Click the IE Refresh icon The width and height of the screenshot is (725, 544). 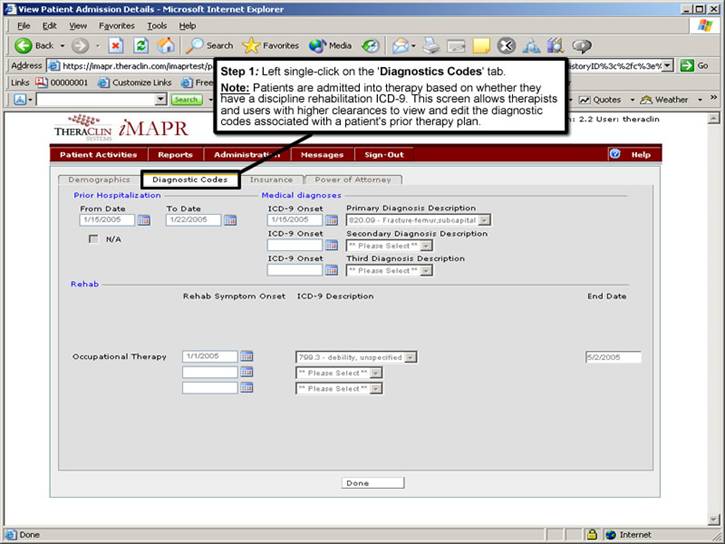tap(141, 45)
